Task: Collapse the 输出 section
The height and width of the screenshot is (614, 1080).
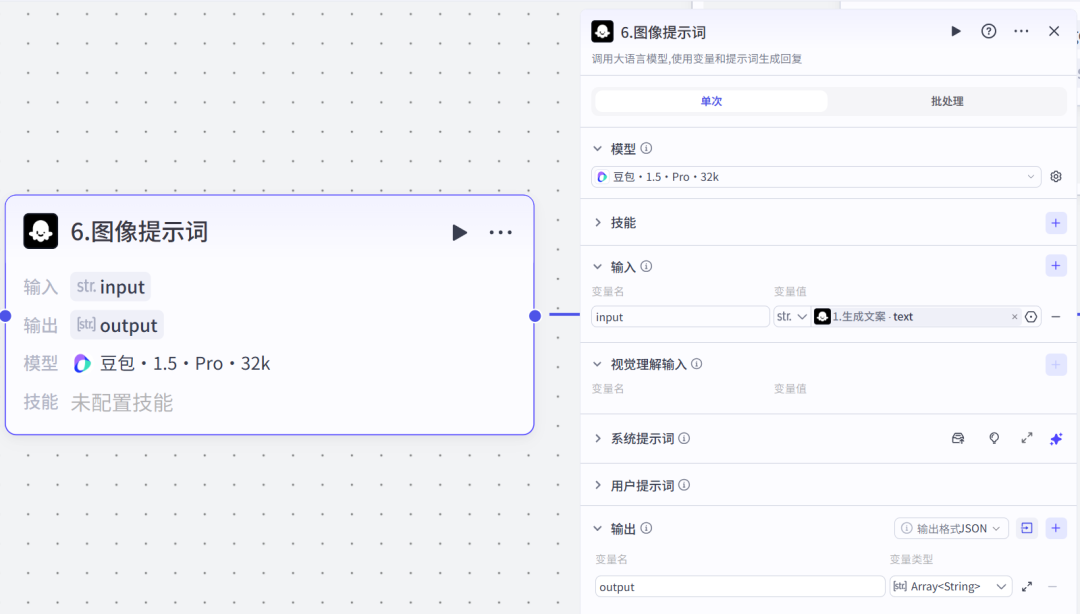Action: point(598,529)
